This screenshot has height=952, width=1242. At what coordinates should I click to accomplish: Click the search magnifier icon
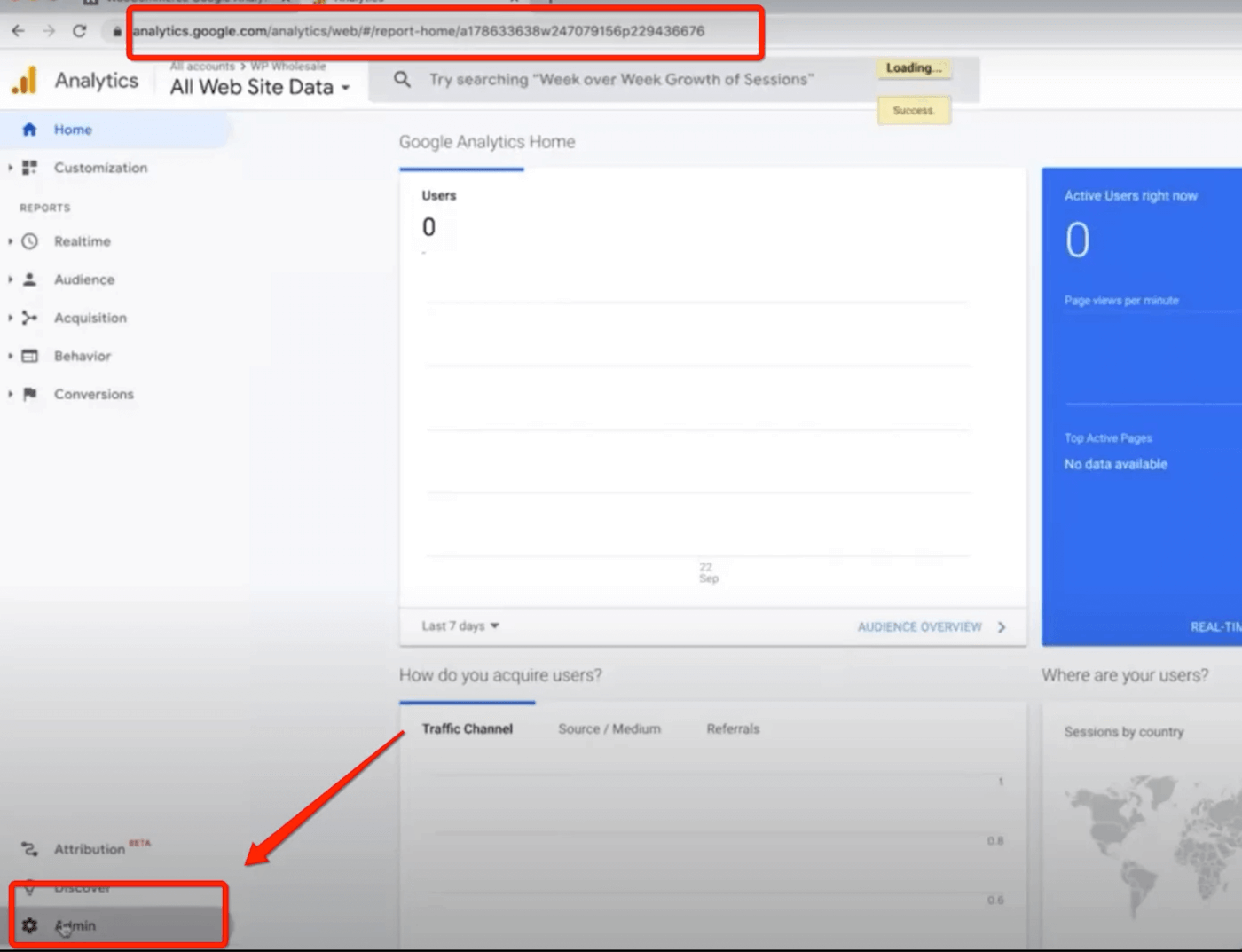pyautogui.click(x=402, y=80)
